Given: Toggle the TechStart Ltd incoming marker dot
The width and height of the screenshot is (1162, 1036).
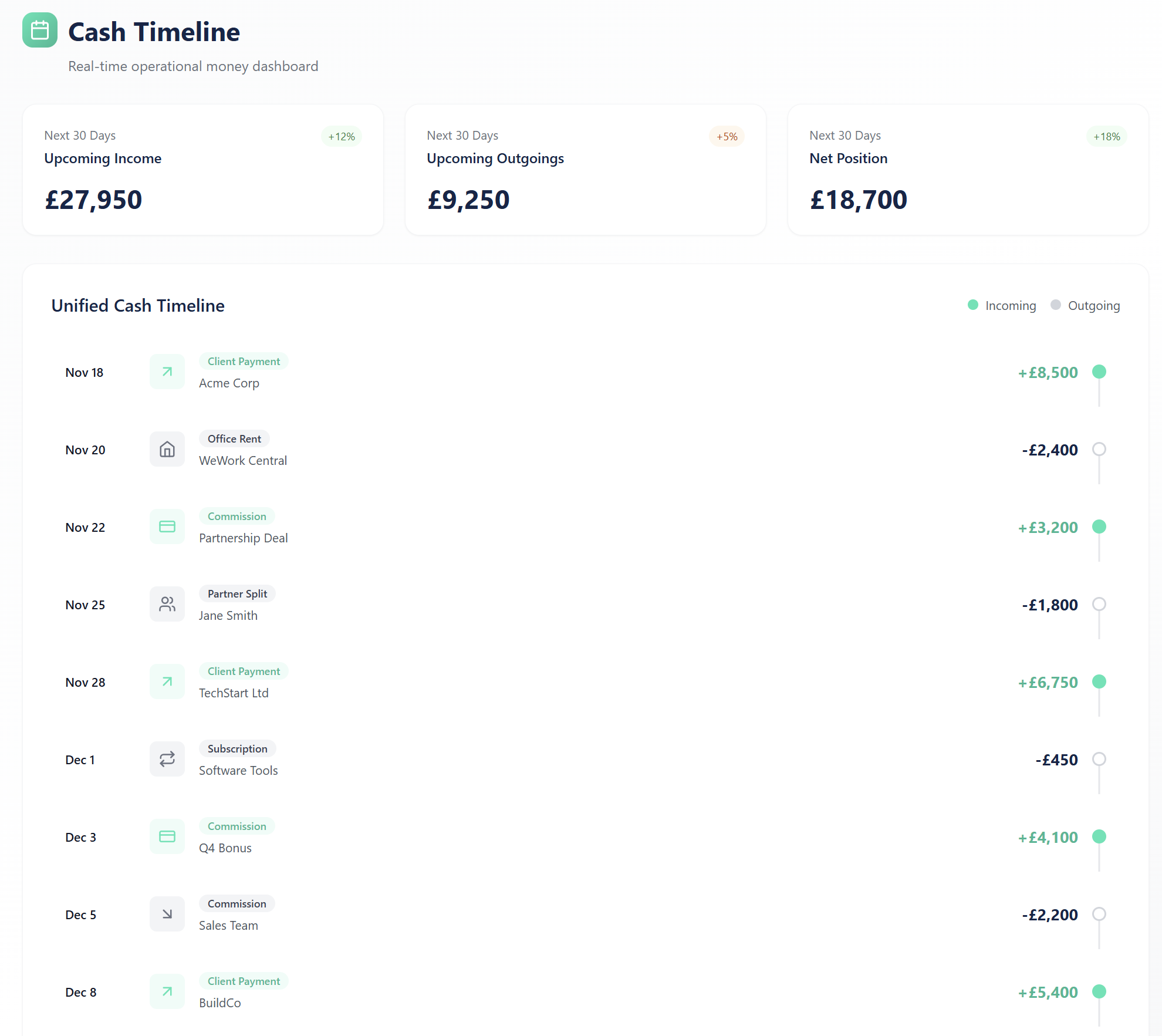Looking at the screenshot, I should click(1099, 681).
